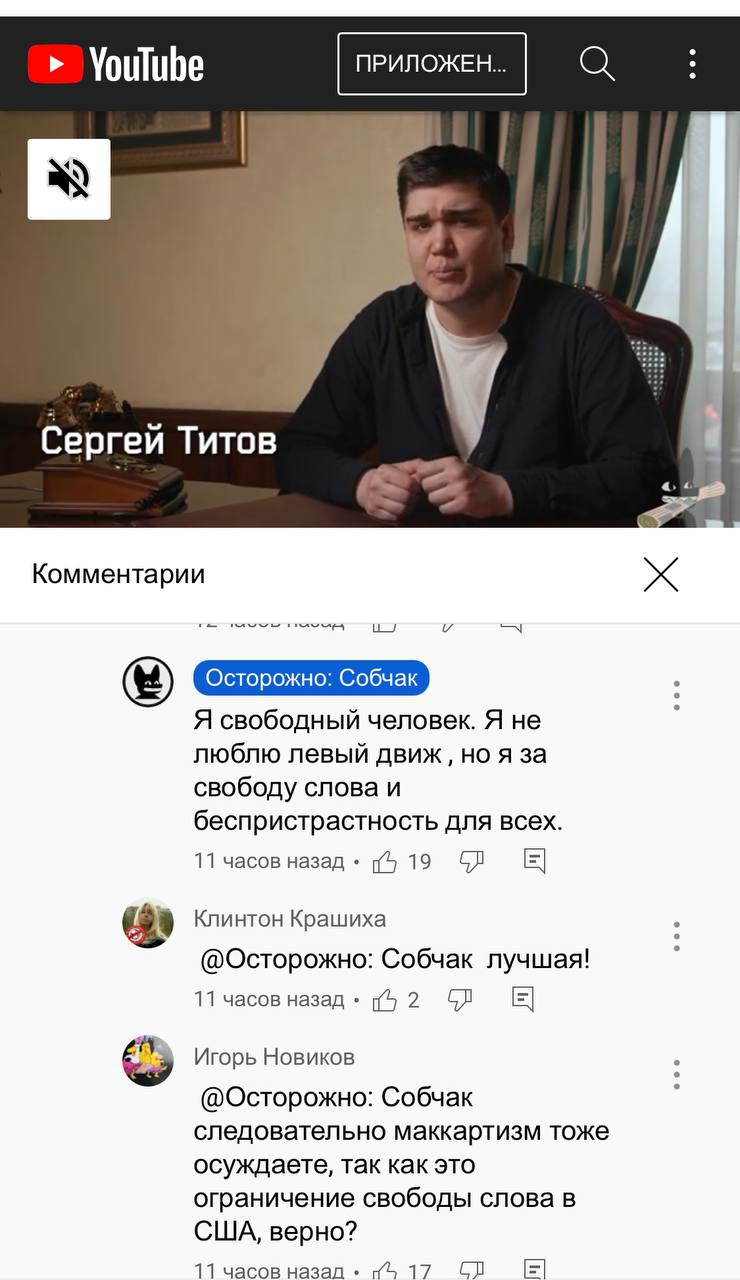Reply to Клинтон Крашиха's comment
Viewport: 740px width, 1280px height.
[522, 998]
